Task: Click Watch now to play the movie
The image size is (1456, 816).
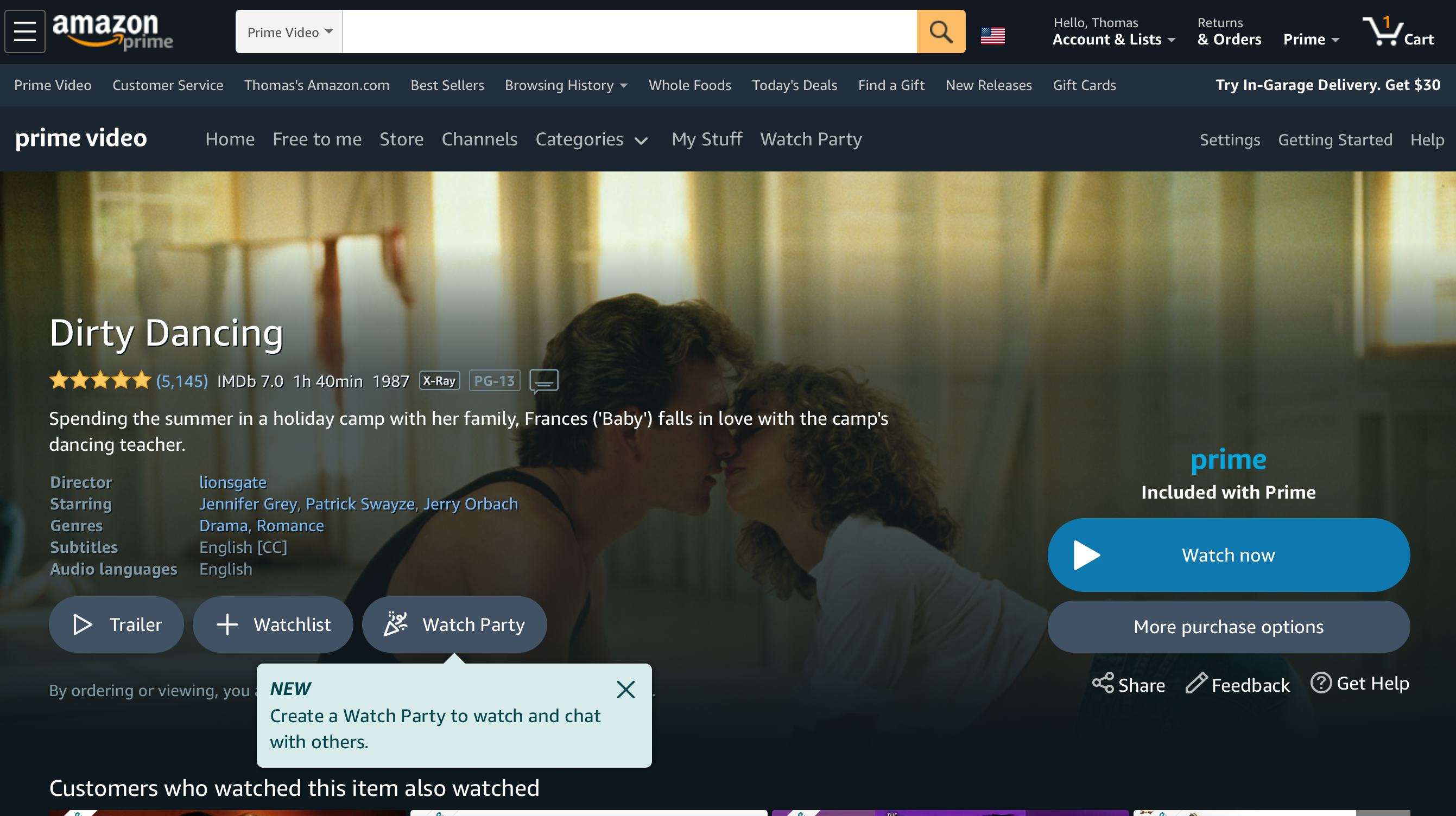Action: [x=1227, y=554]
